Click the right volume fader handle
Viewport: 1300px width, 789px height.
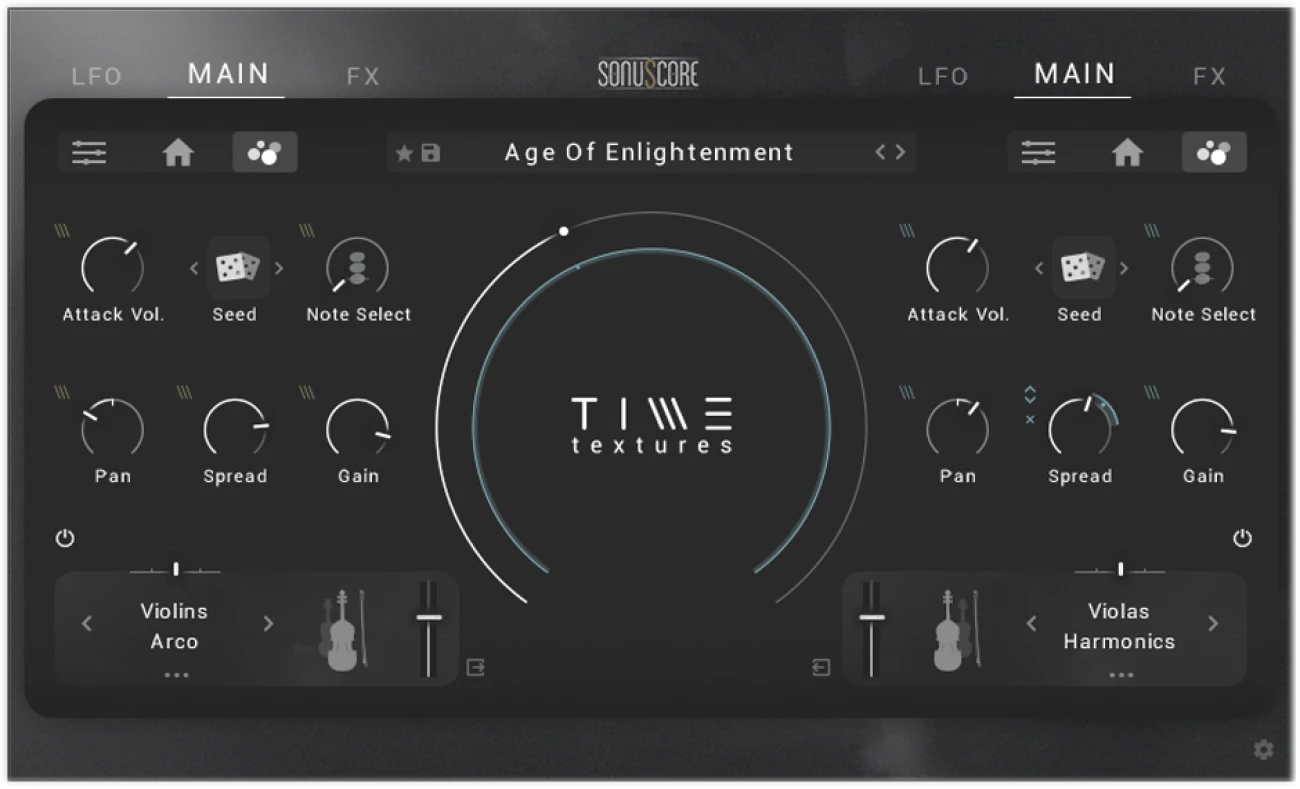click(x=871, y=617)
